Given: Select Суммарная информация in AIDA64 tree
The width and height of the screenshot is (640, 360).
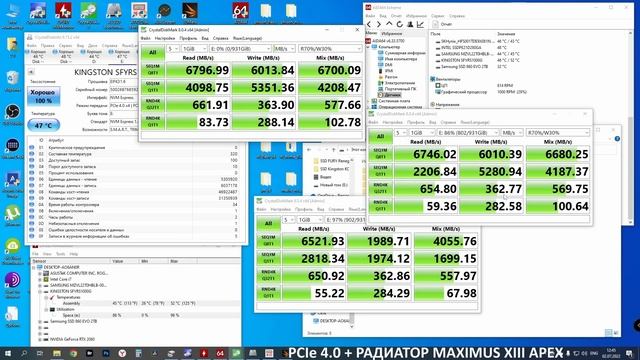Looking at the screenshot, I should tap(404, 53).
